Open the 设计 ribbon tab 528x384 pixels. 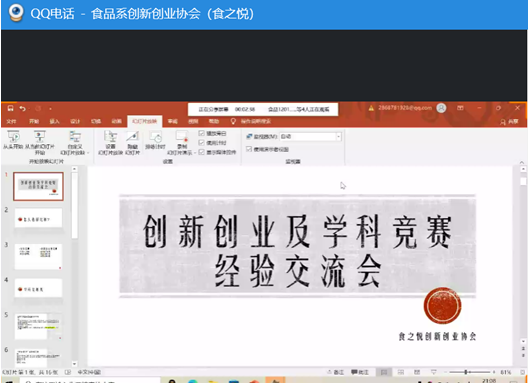(x=75, y=121)
